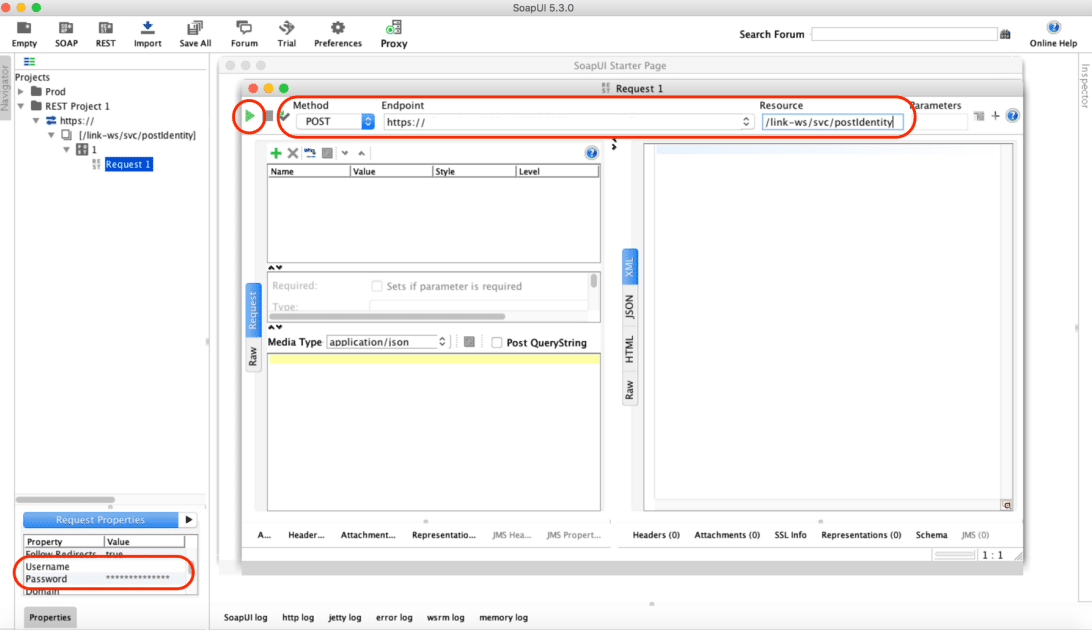Submit the request with green play button

(249, 116)
